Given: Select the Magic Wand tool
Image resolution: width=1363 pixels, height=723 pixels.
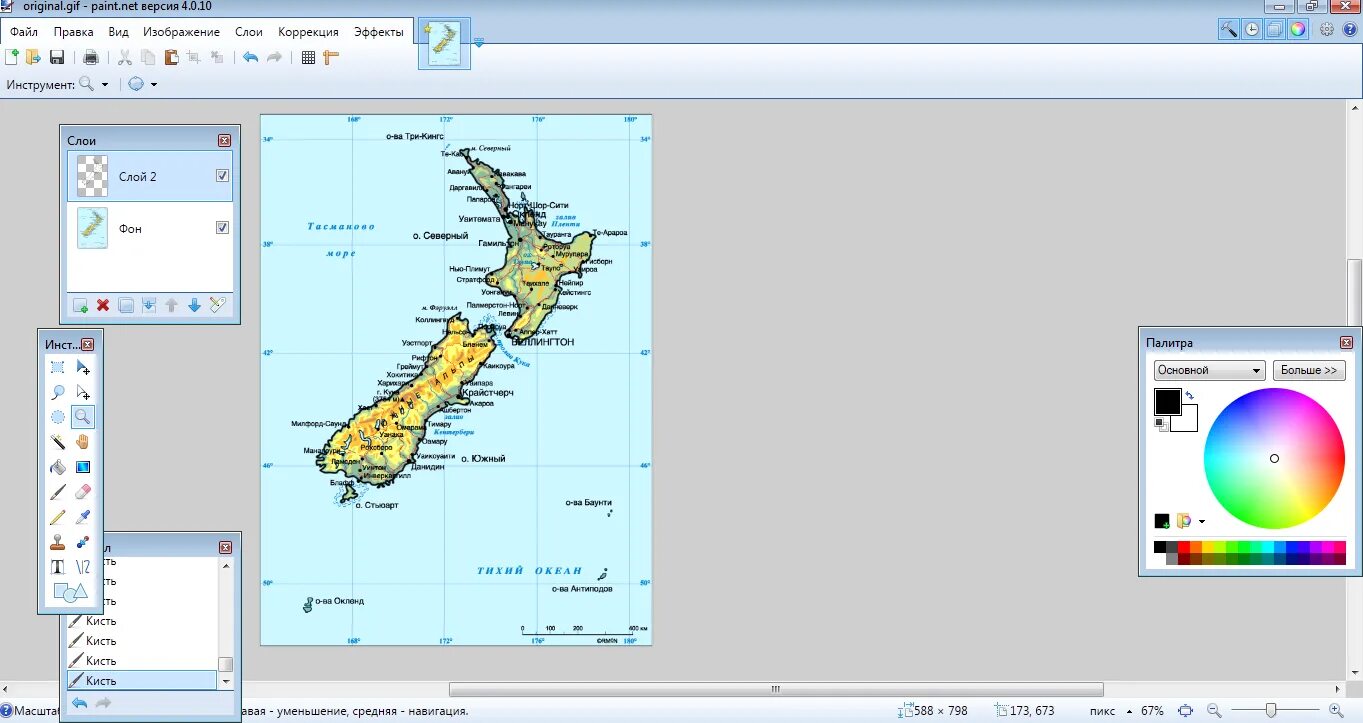Looking at the screenshot, I should click(x=58, y=442).
